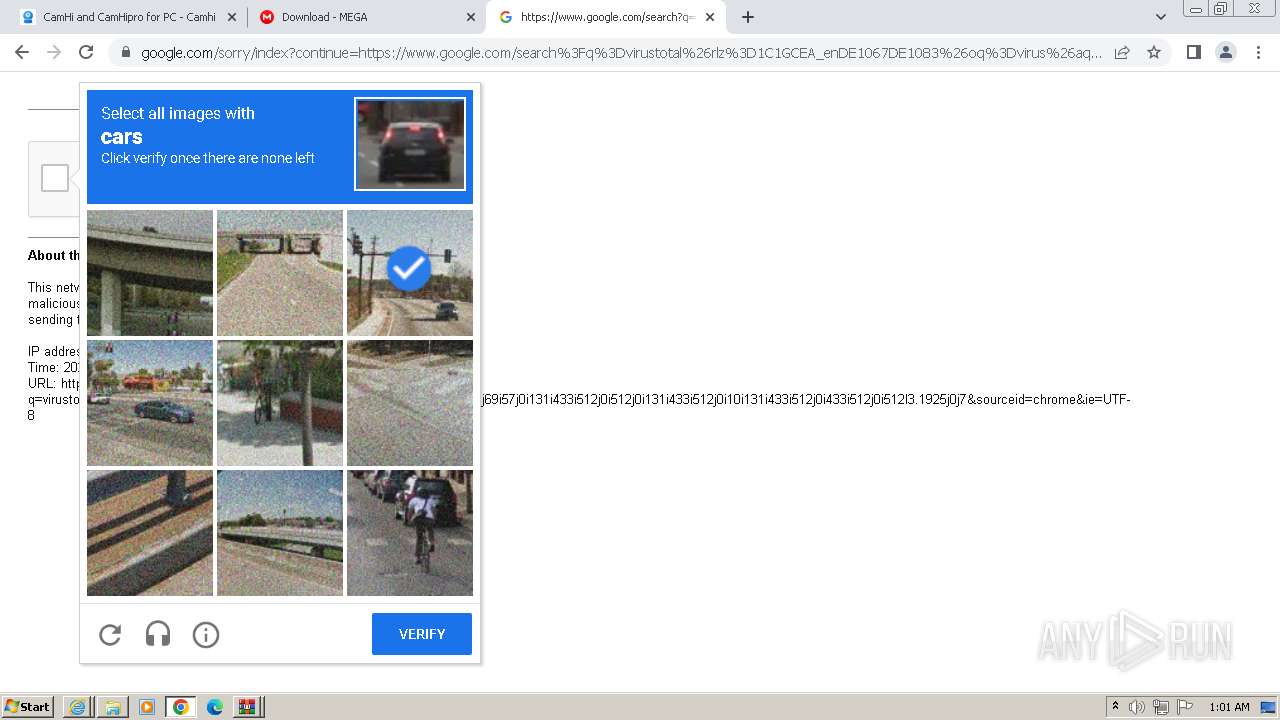Viewport: 1280px width, 720px height.
Task: Show hidden system tray icons
Action: click(x=1115, y=707)
